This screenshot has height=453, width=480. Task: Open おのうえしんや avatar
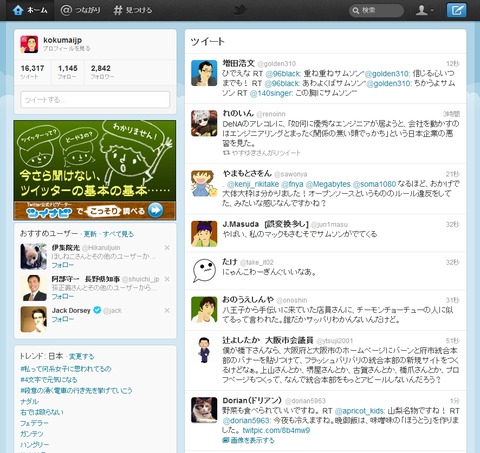pos(204,309)
